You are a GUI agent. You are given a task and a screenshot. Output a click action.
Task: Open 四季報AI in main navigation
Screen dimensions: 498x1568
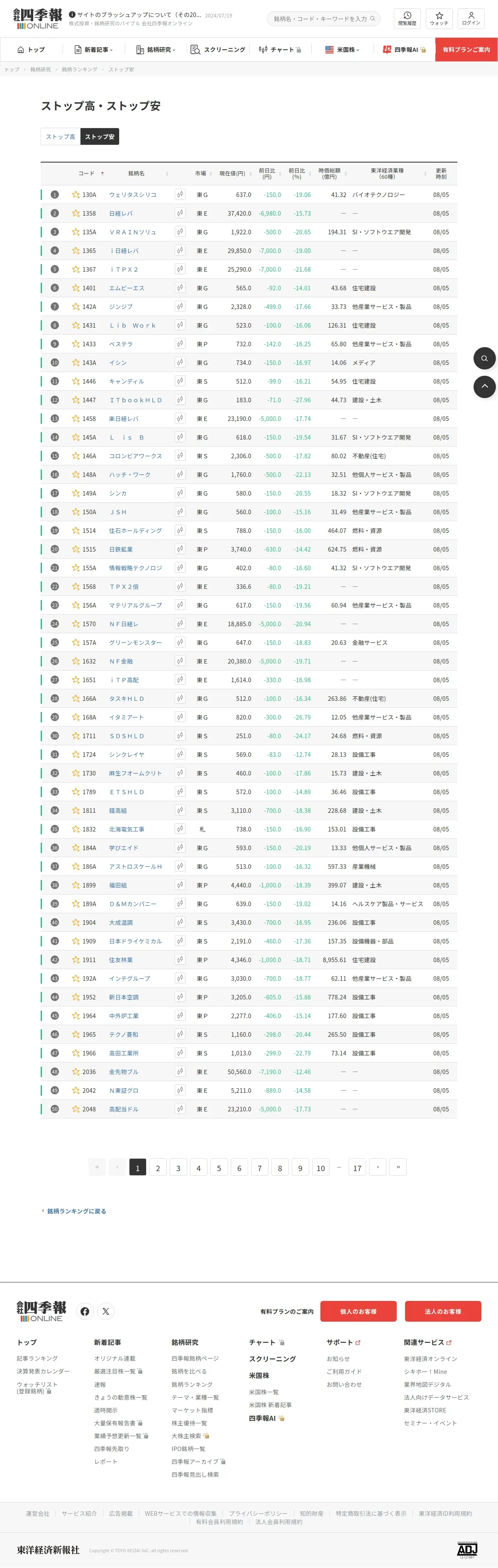404,49
